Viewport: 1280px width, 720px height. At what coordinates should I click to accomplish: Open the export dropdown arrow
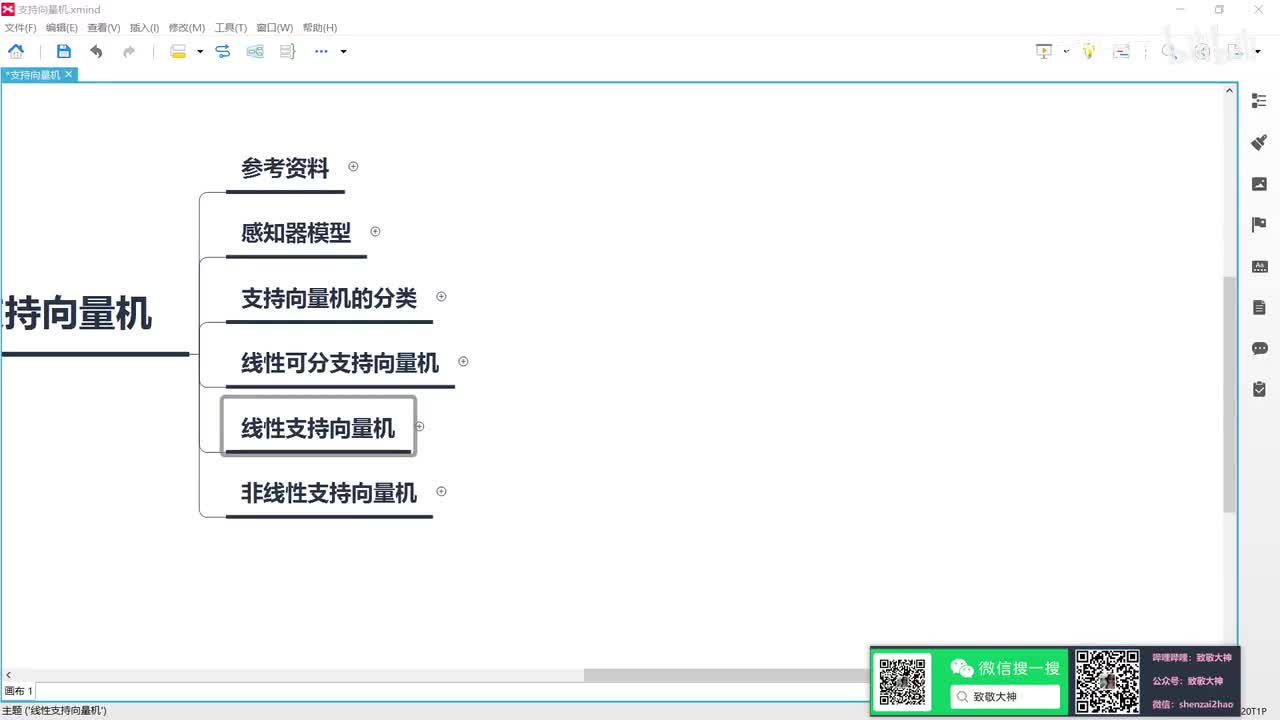click(x=1257, y=51)
